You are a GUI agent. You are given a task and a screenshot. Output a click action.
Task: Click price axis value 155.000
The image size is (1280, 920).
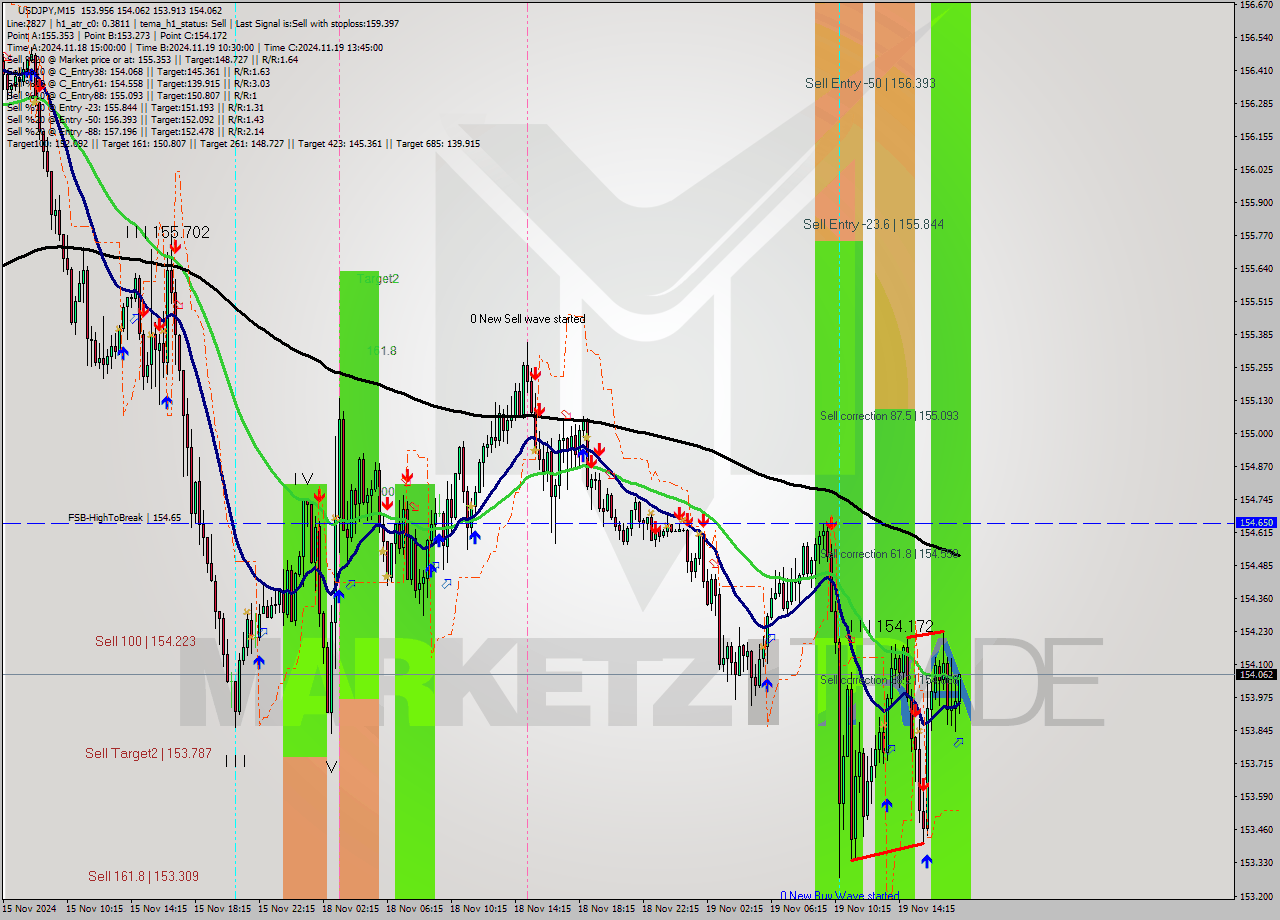point(1256,433)
